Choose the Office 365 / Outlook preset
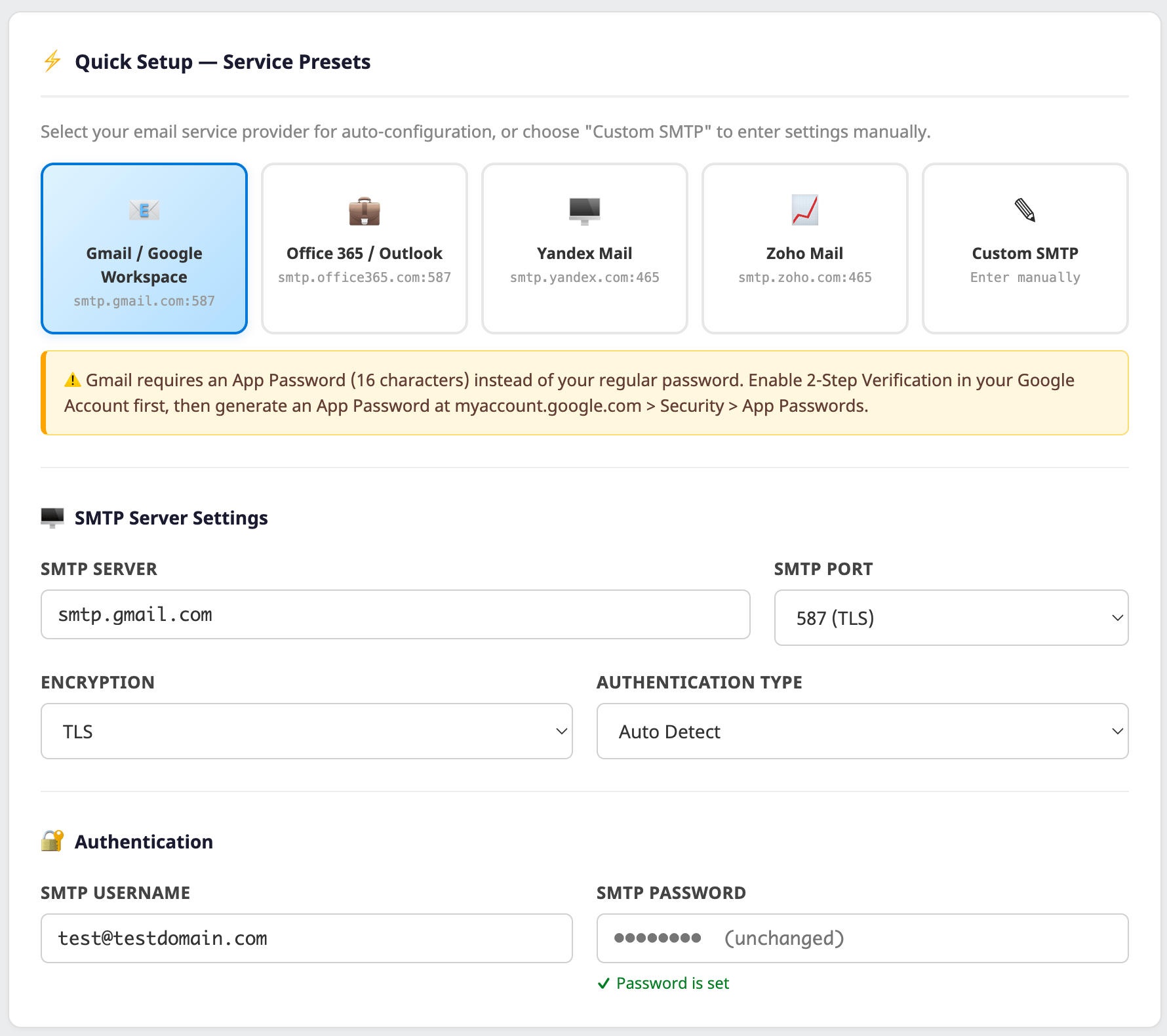Image resolution: width=1167 pixels, height=1036 pixels. tap(365, 249)
